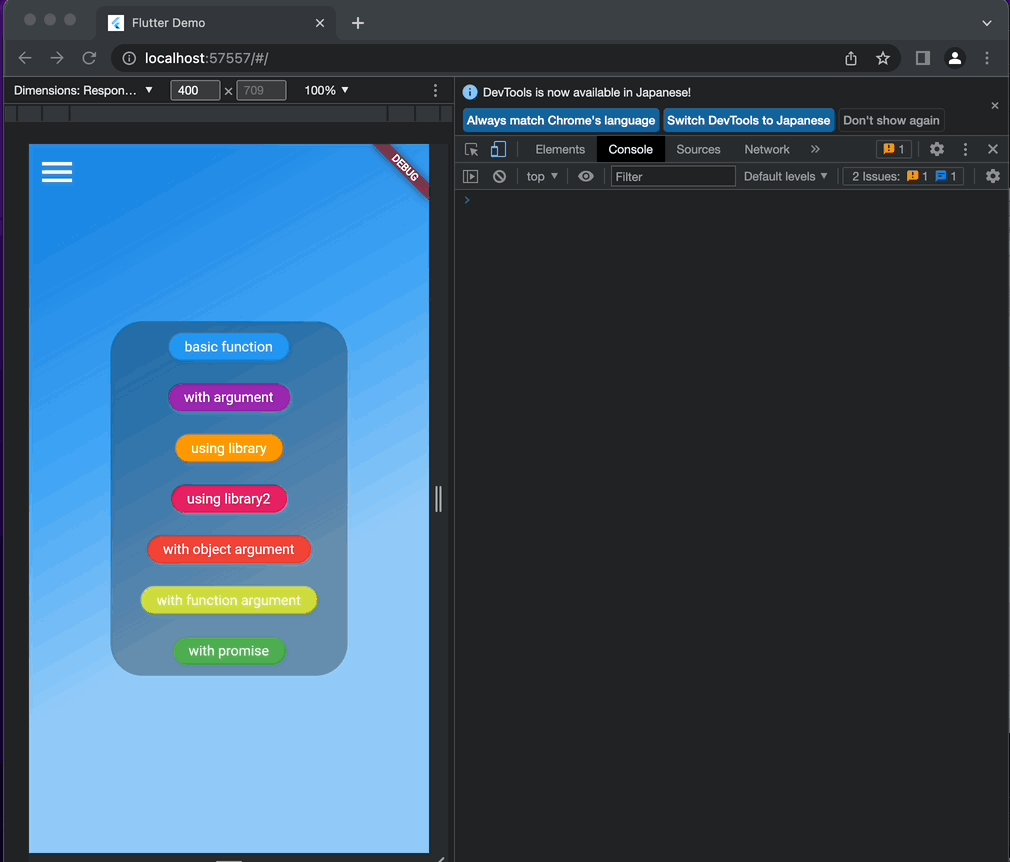
Task: Open DevTools customize menu
Action: click(965, 149)
